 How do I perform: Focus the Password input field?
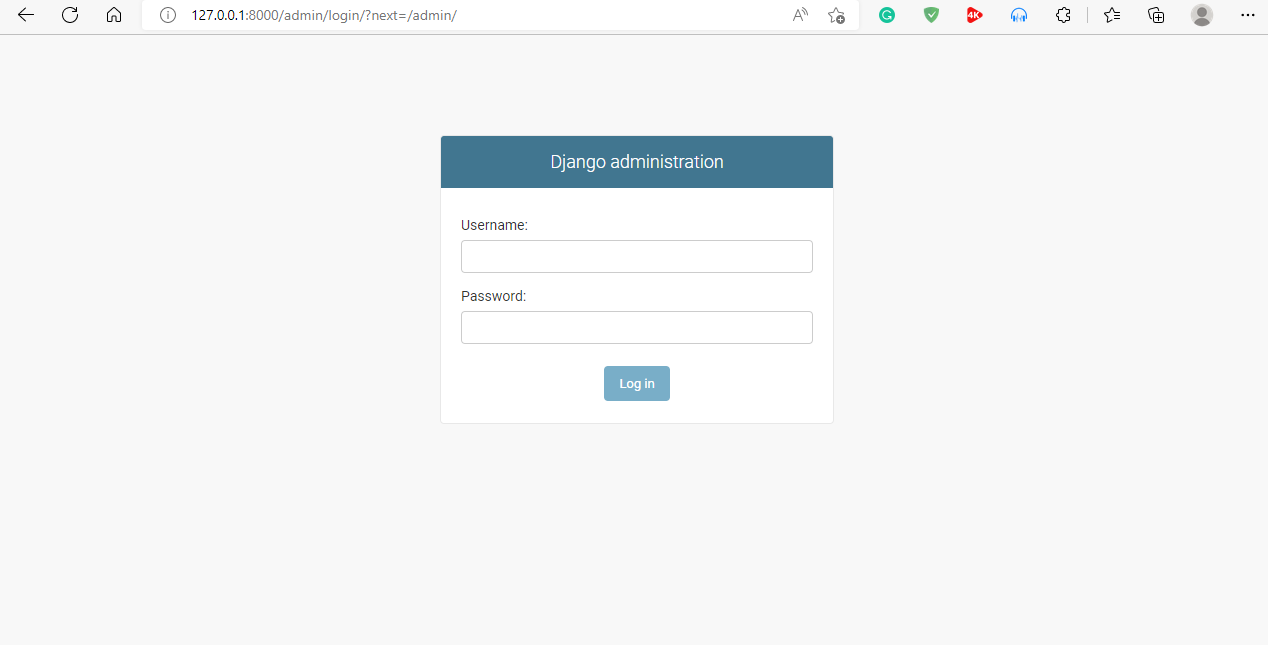(x=637, y=327)
